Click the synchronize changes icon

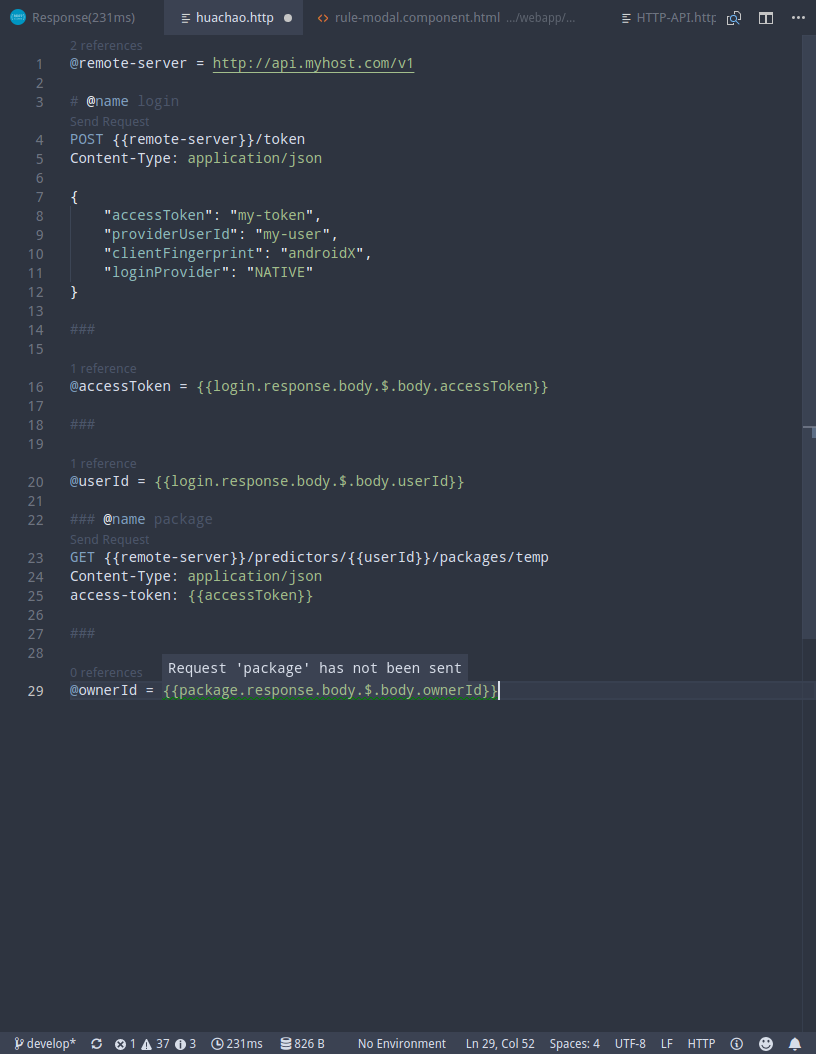(97, 1043)
